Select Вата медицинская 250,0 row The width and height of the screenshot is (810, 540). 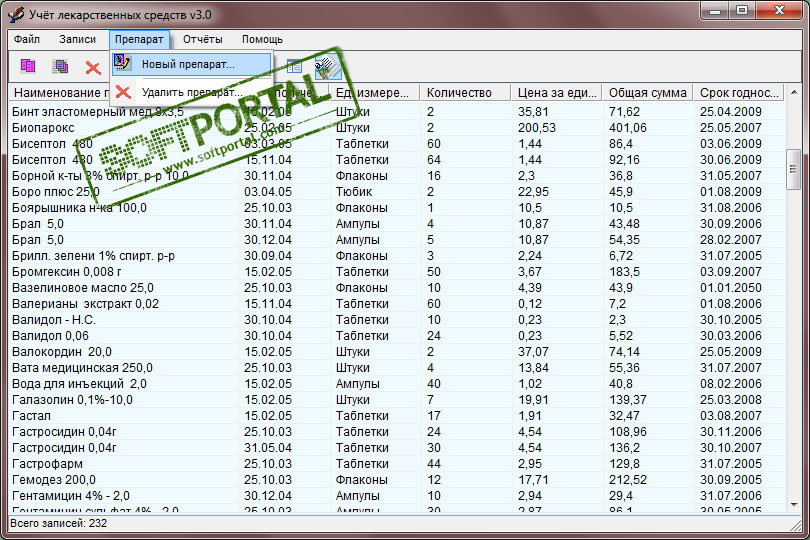tap(397, 368)
